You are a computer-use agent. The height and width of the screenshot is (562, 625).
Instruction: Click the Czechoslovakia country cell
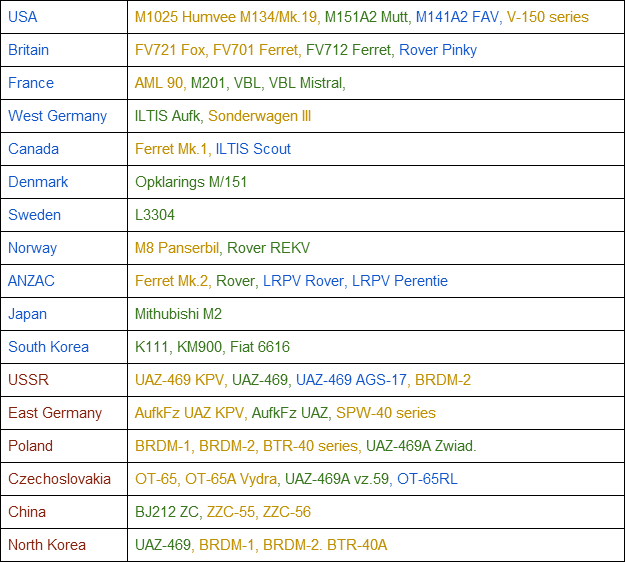[x=64, y=479]
